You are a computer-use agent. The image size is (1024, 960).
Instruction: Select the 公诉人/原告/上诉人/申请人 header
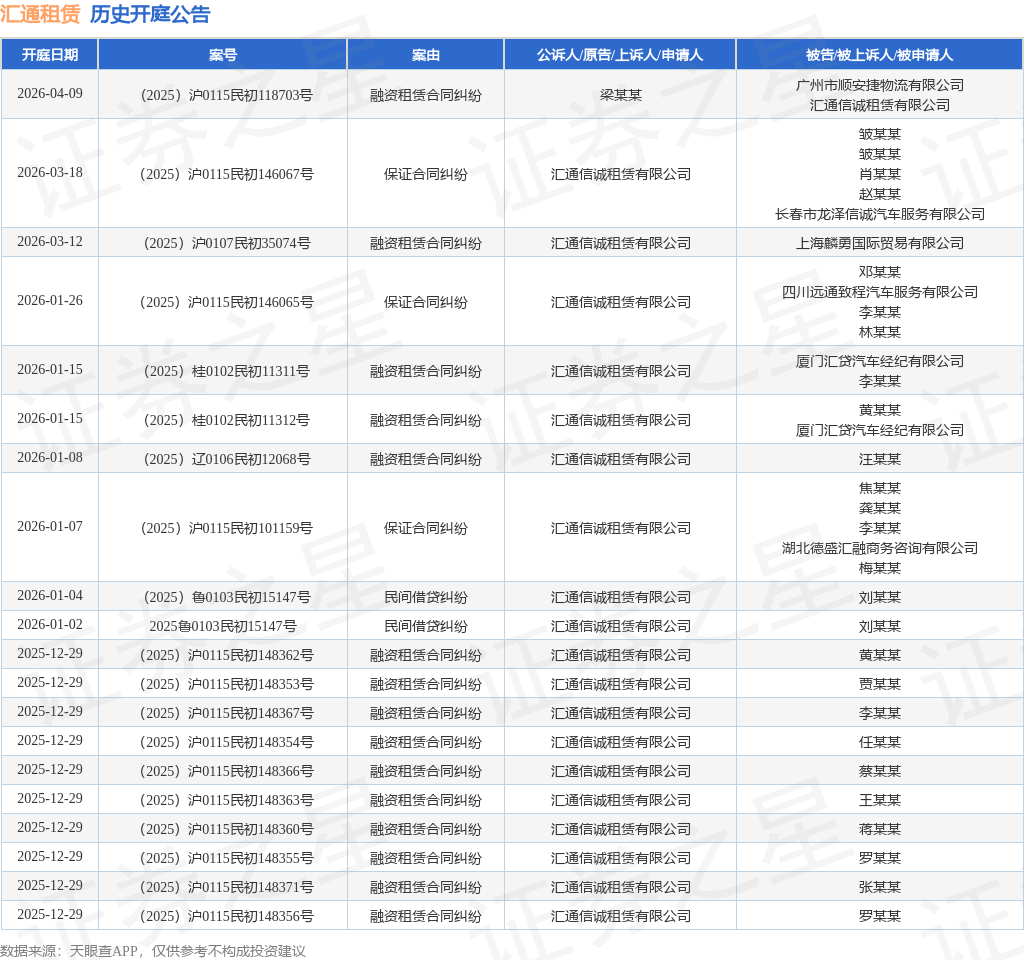click(620, 55)
